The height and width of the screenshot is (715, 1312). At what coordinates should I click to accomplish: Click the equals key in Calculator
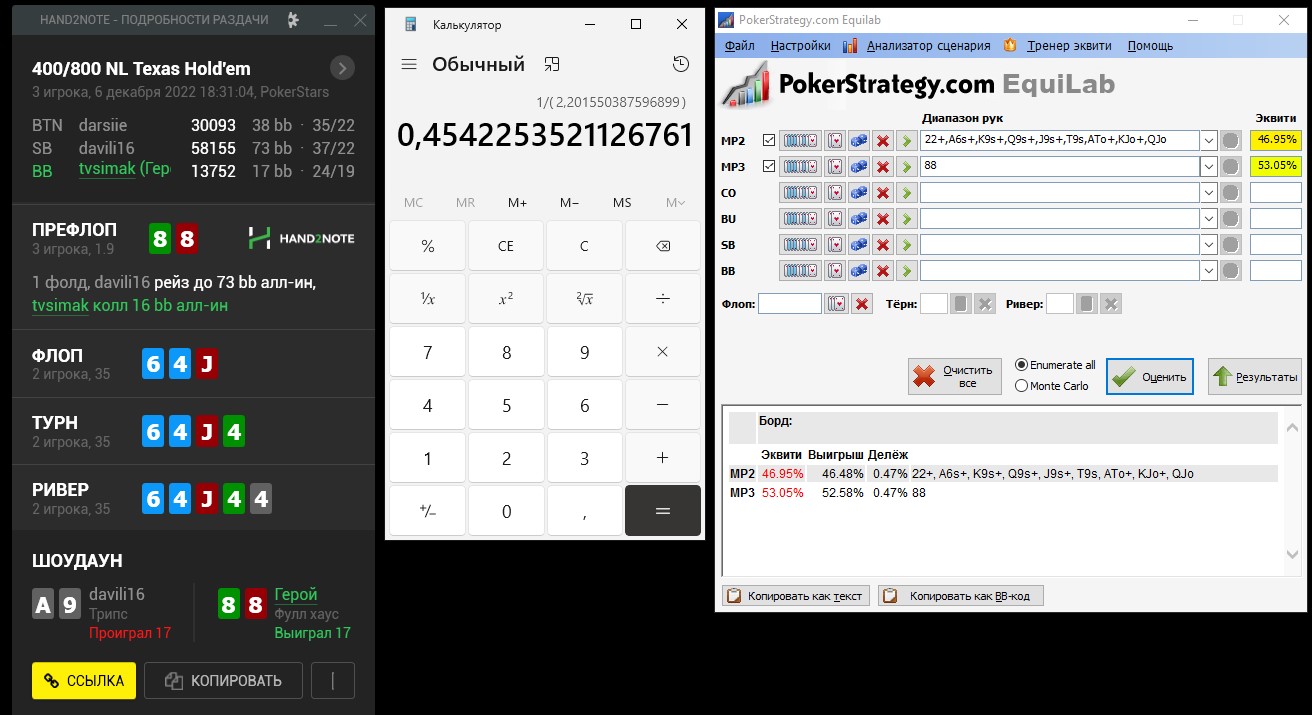click(662, 510)
